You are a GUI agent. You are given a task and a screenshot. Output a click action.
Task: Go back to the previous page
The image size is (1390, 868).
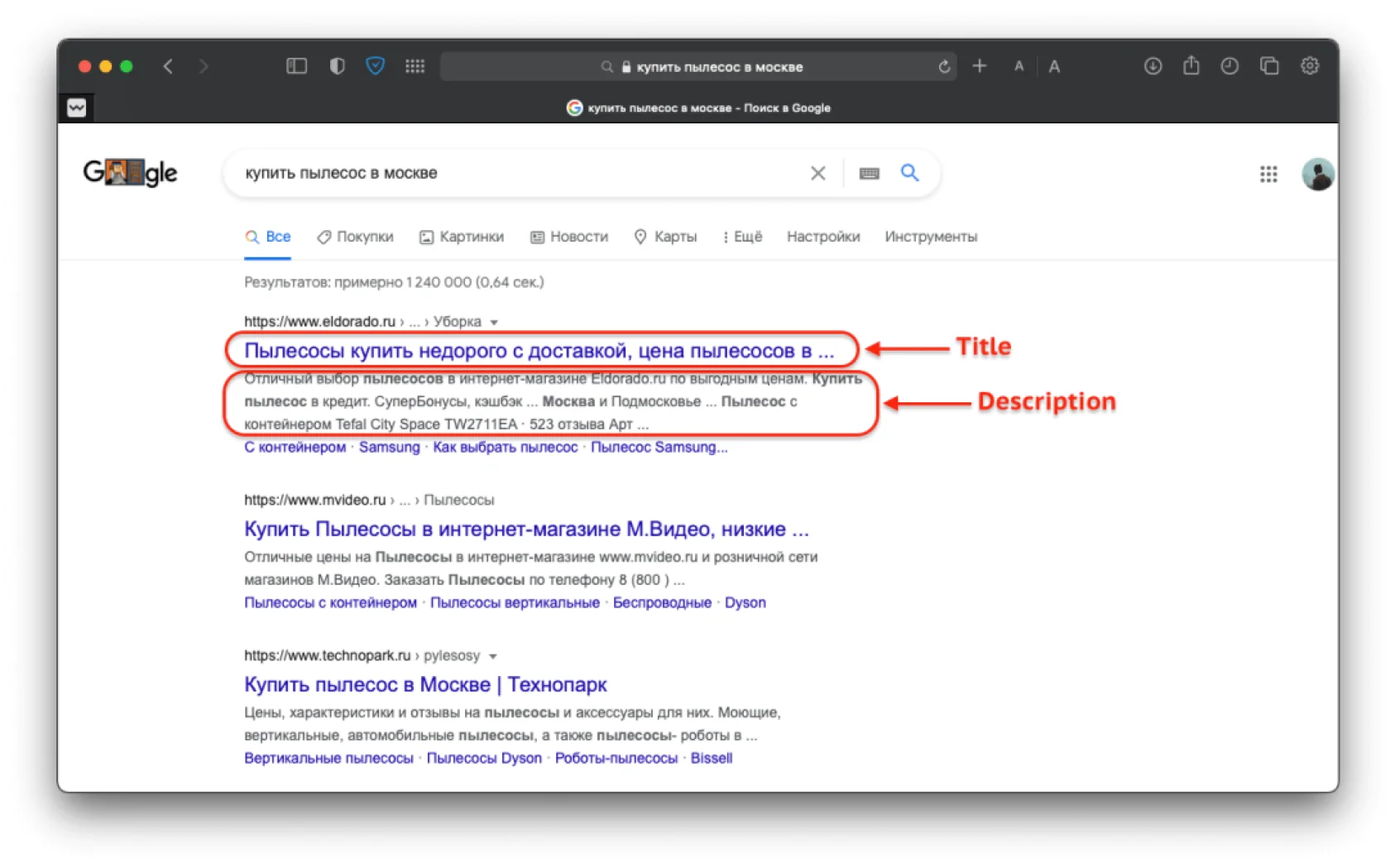pyautogui.click(x=168, y=66)
